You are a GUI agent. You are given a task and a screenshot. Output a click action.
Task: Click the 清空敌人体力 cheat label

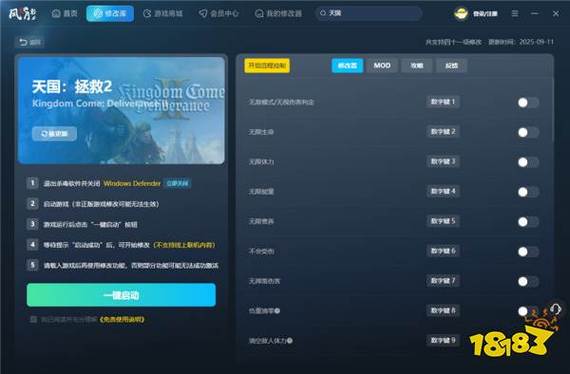[x=268, y=341]
